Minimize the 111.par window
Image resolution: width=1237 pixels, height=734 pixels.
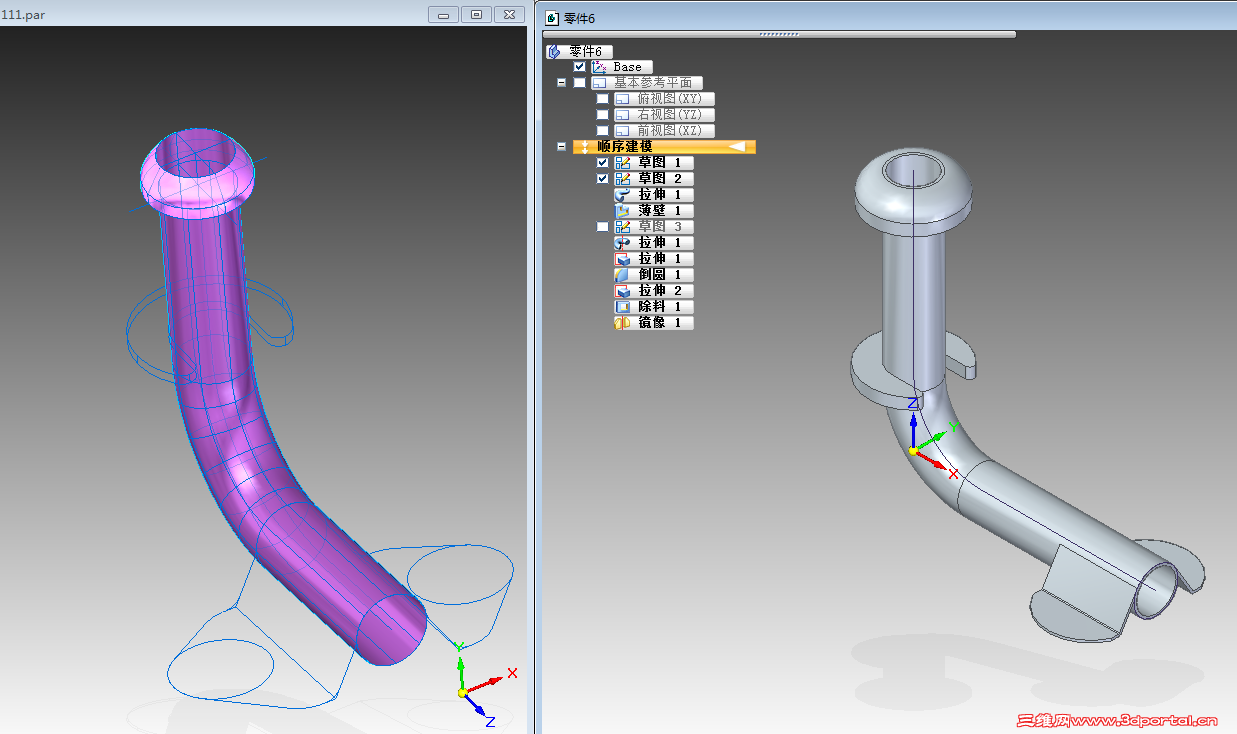point(444,14)
